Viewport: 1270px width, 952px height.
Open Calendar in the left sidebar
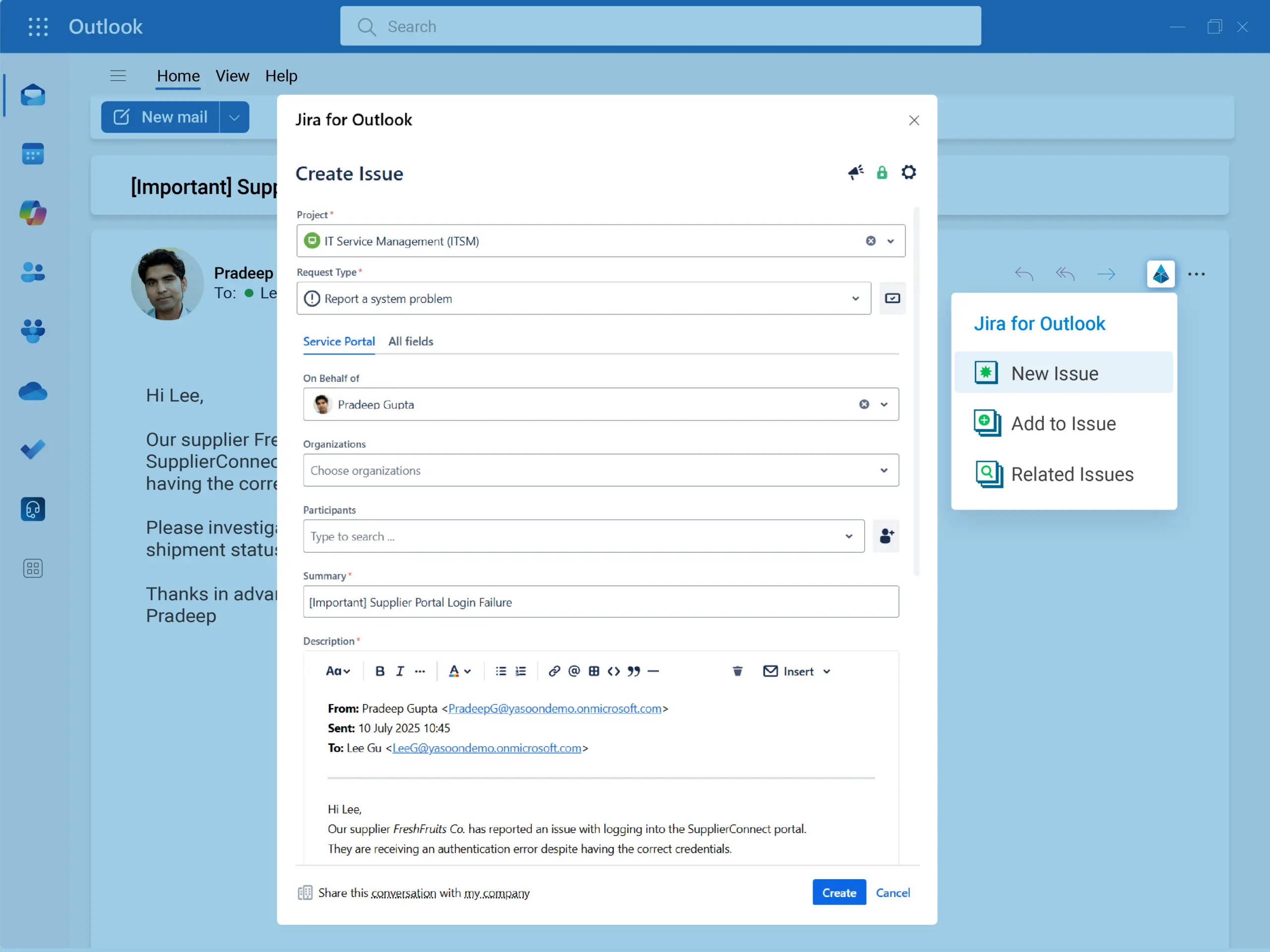33,154
